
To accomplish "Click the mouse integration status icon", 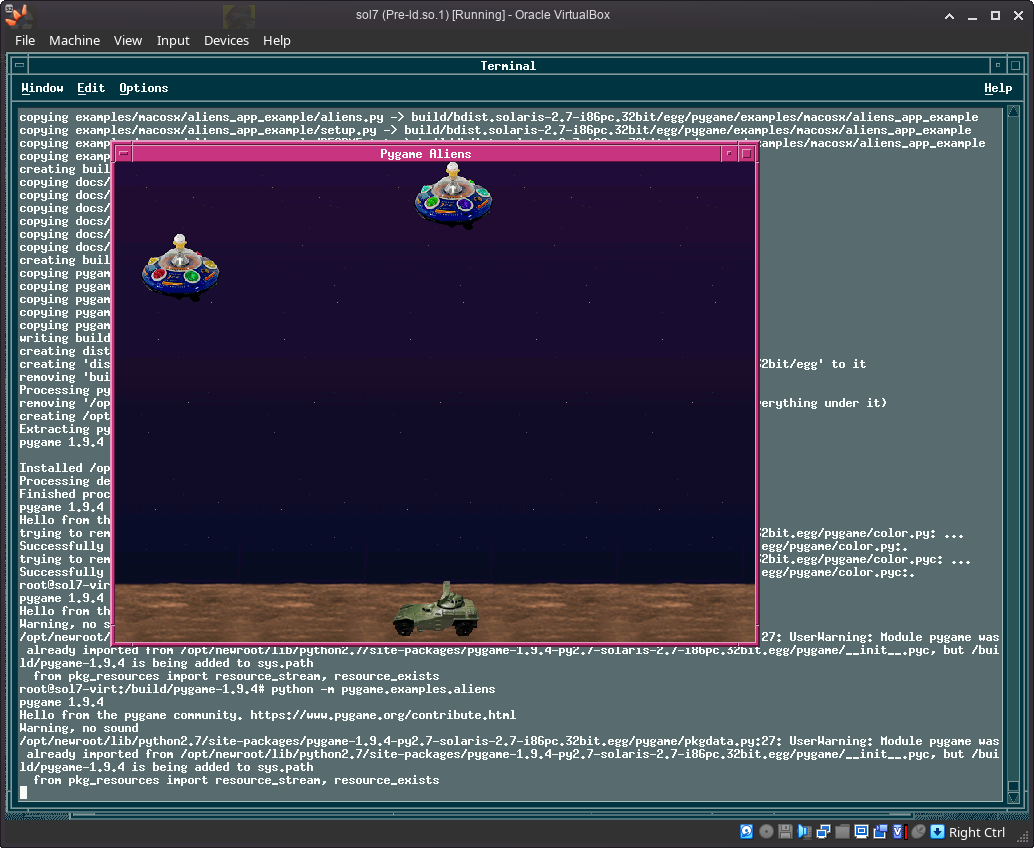I will click(919, 832).
